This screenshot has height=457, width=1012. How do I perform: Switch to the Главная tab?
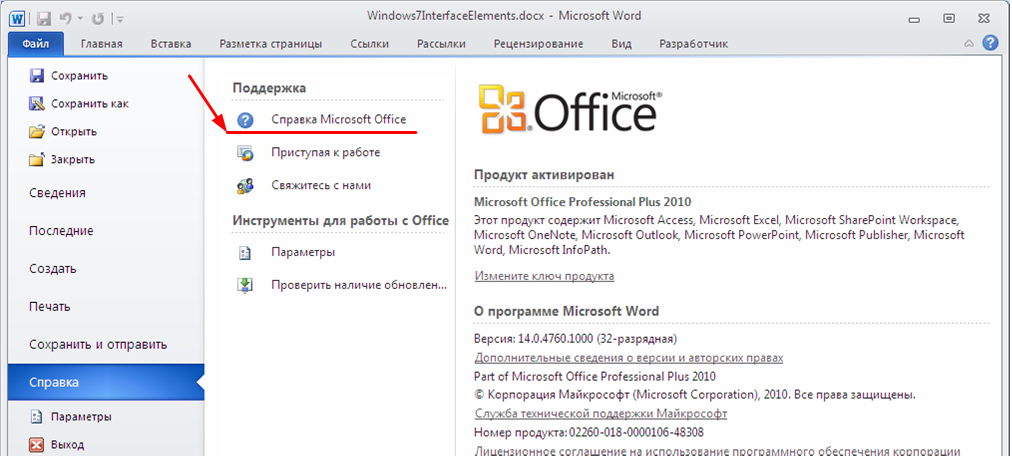(101, 44)
